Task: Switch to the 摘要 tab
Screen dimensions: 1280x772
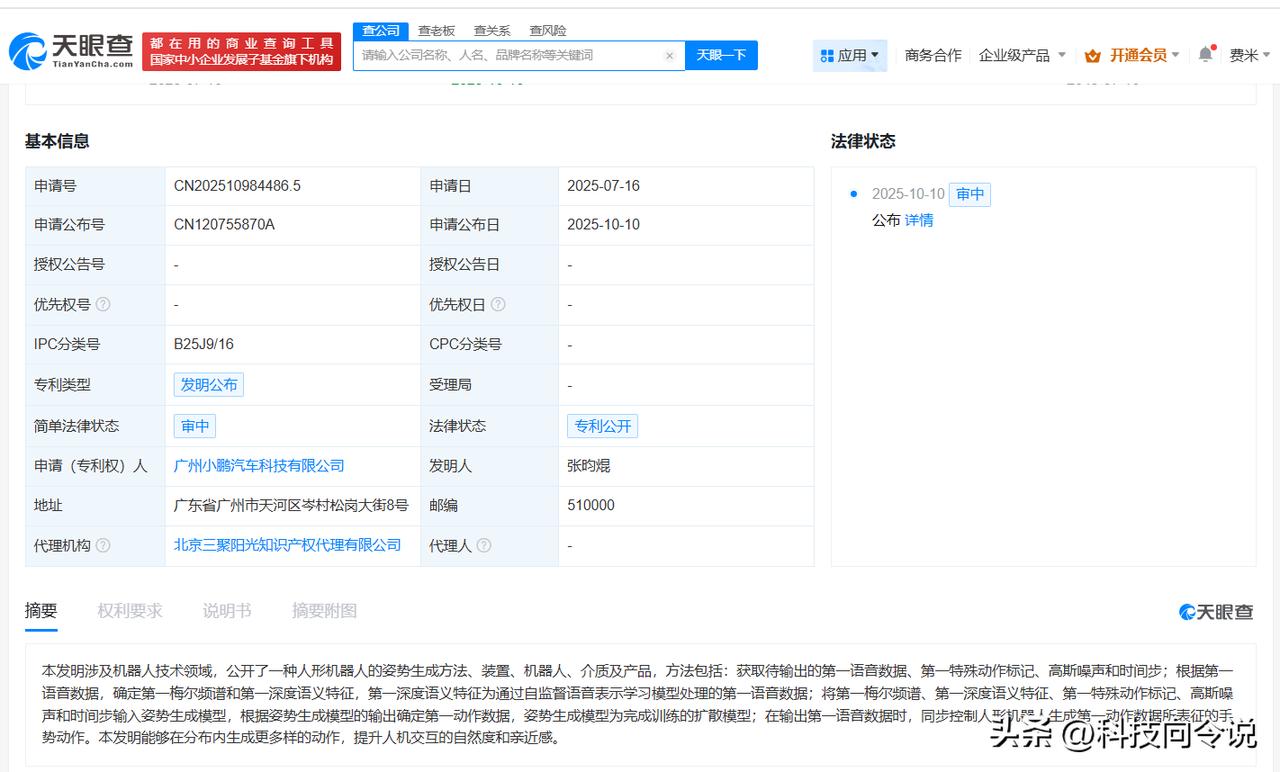Action: tap(41, 611)
